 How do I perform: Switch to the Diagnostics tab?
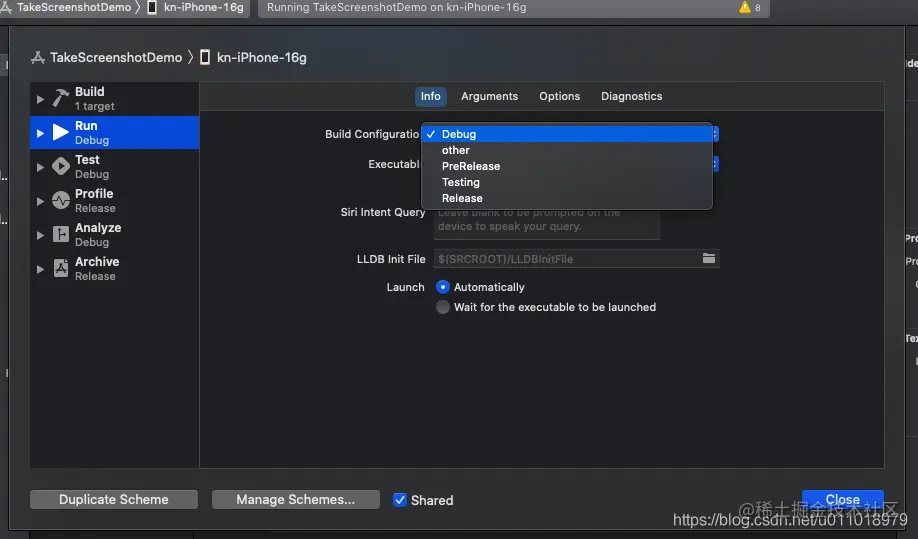tap(631, 96)
